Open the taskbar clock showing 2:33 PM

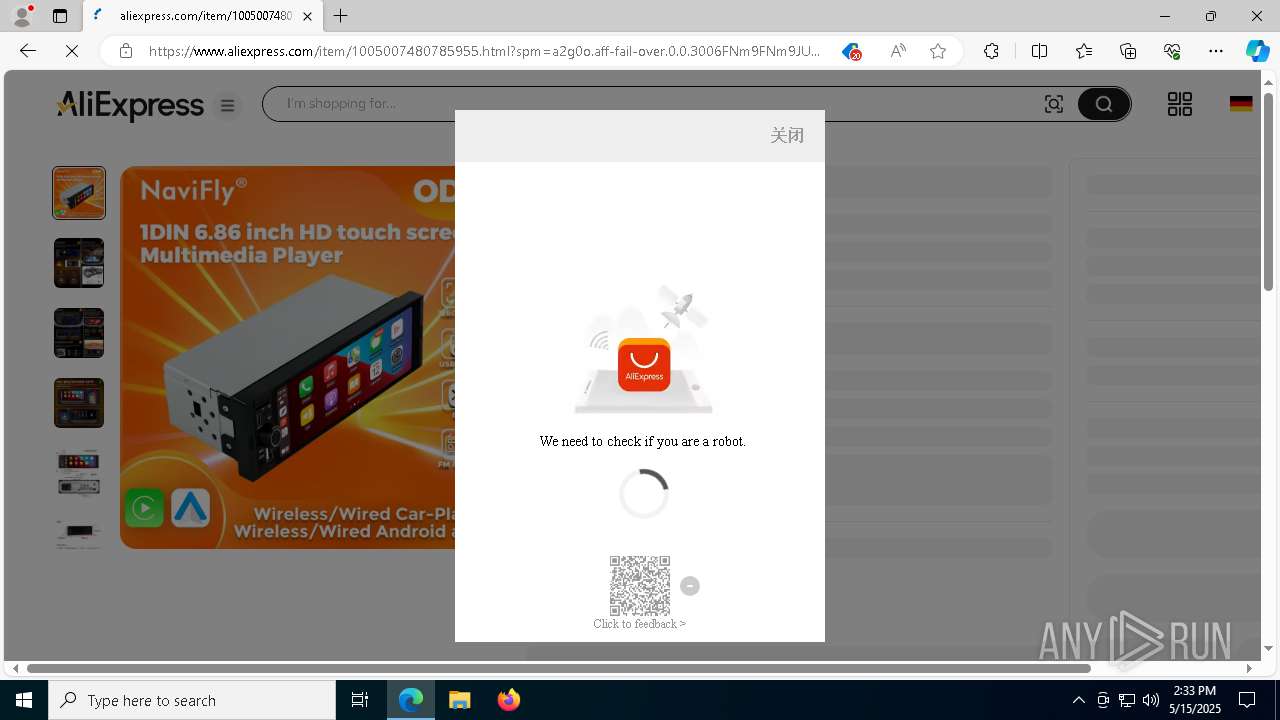1197,700
